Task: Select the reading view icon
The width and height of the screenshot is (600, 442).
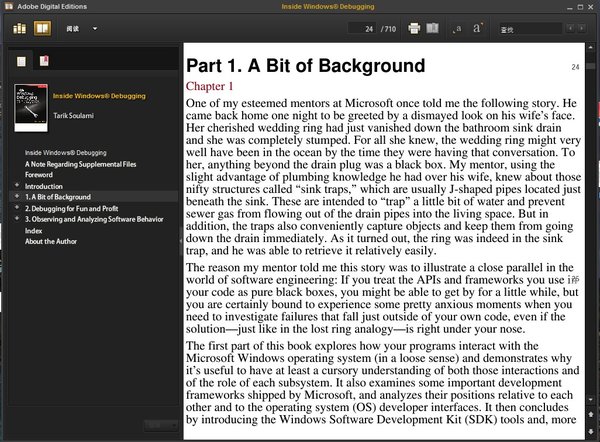Action: [42, 28]
